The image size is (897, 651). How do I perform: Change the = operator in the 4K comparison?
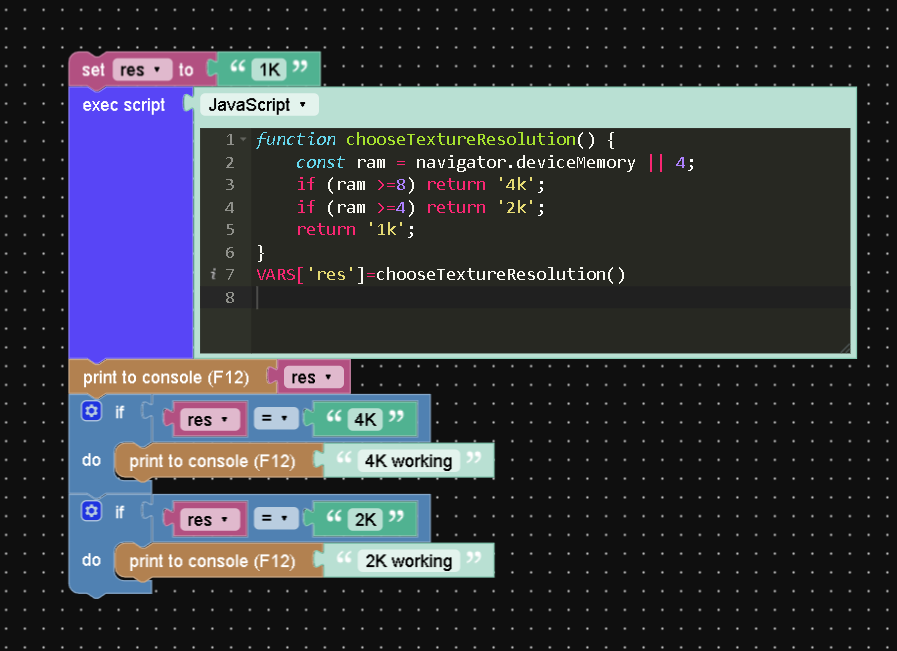[x=275, y=420]
